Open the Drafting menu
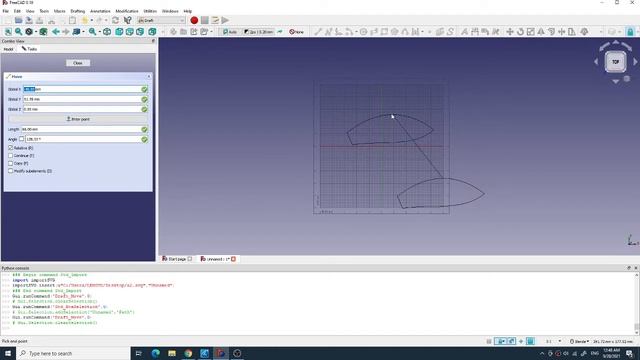Viewport: 640px width, 360px height. pyautogui.click(x=78, y=11)
